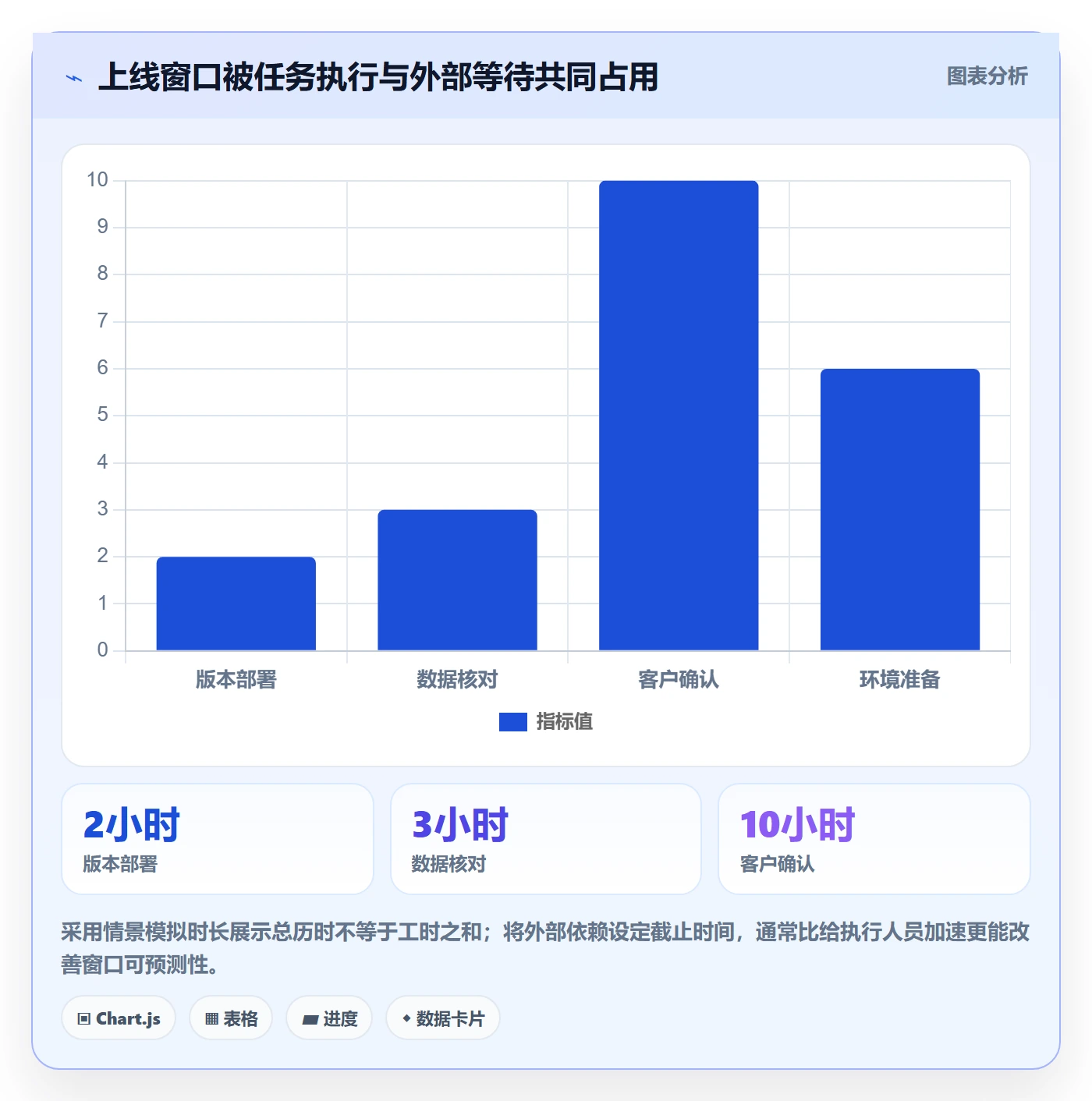Click the grid icon in the 表格 chip

[x=211, y=1019]
